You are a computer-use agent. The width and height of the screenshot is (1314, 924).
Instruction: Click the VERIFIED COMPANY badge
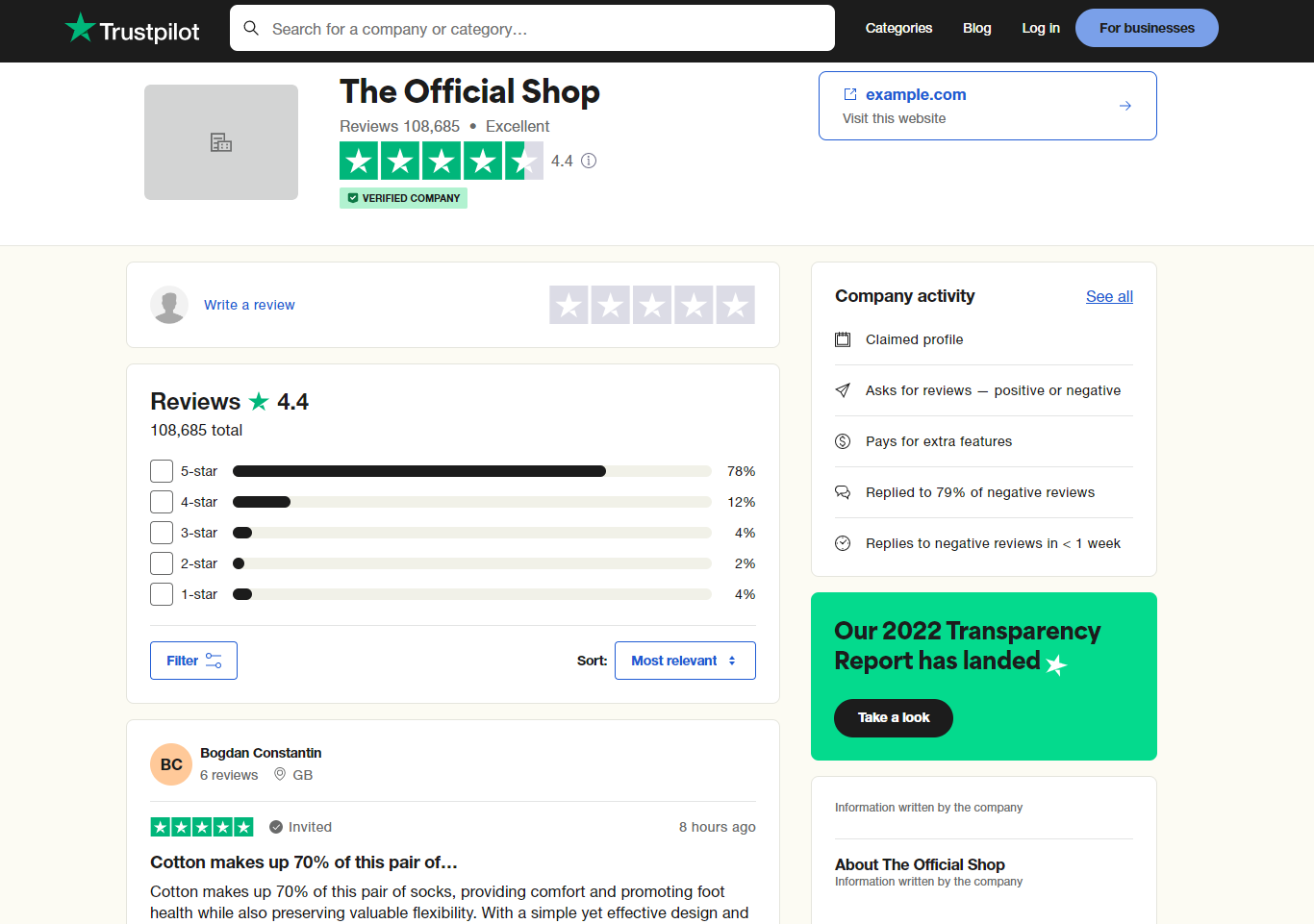click(403, 198)
